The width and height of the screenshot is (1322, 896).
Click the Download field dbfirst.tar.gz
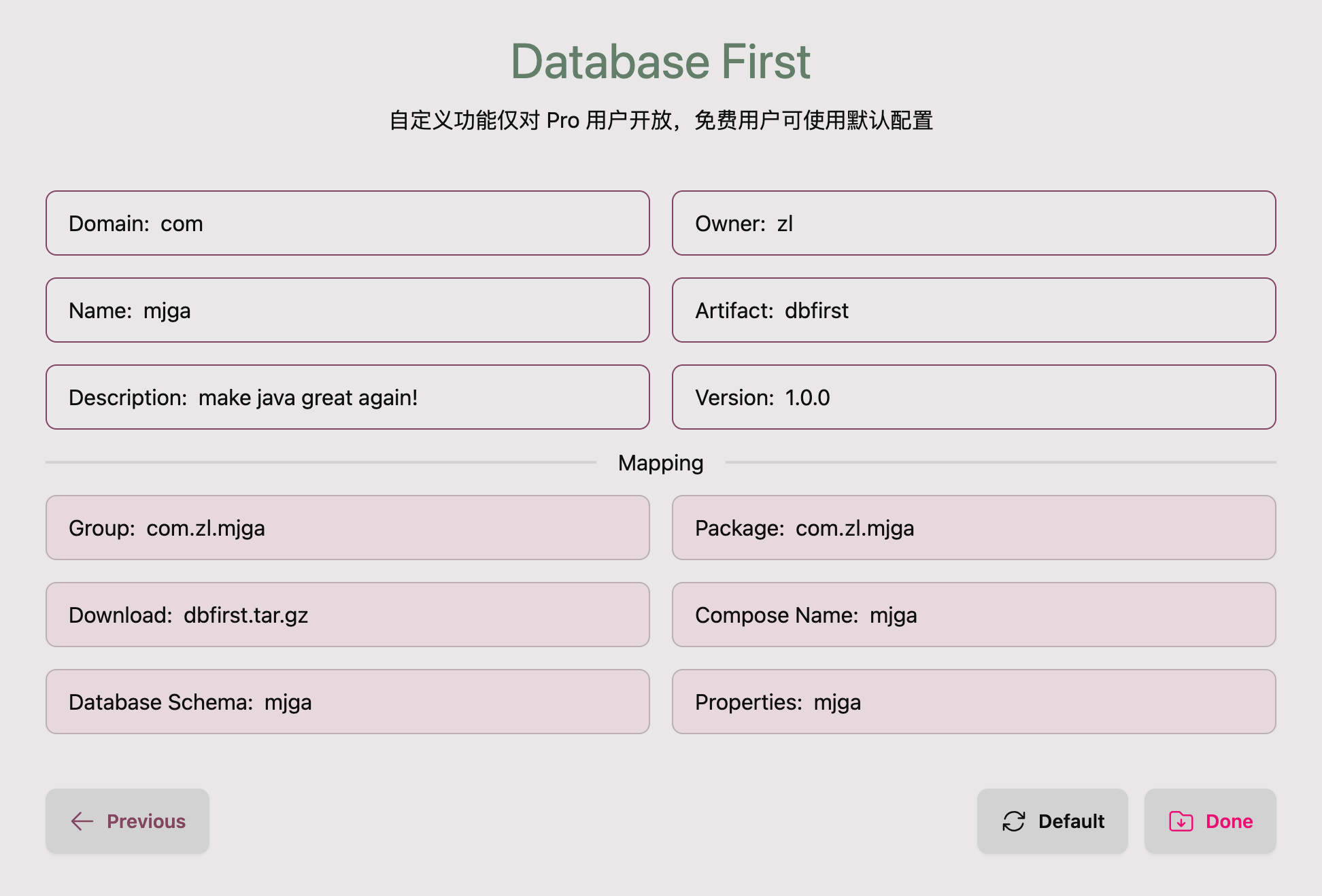click(348, 615)
